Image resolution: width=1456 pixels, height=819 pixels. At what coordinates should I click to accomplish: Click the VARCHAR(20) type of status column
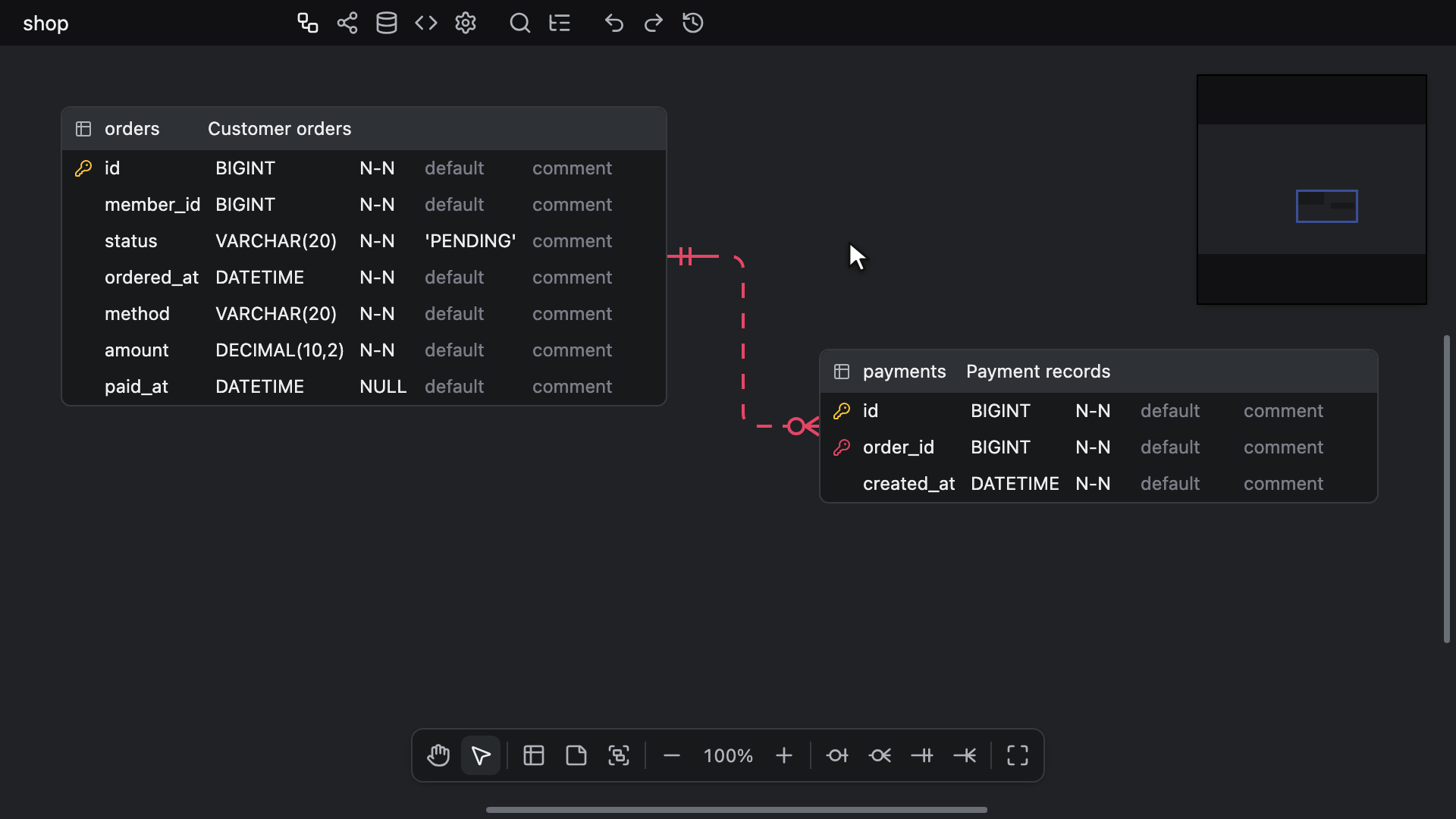276,241
